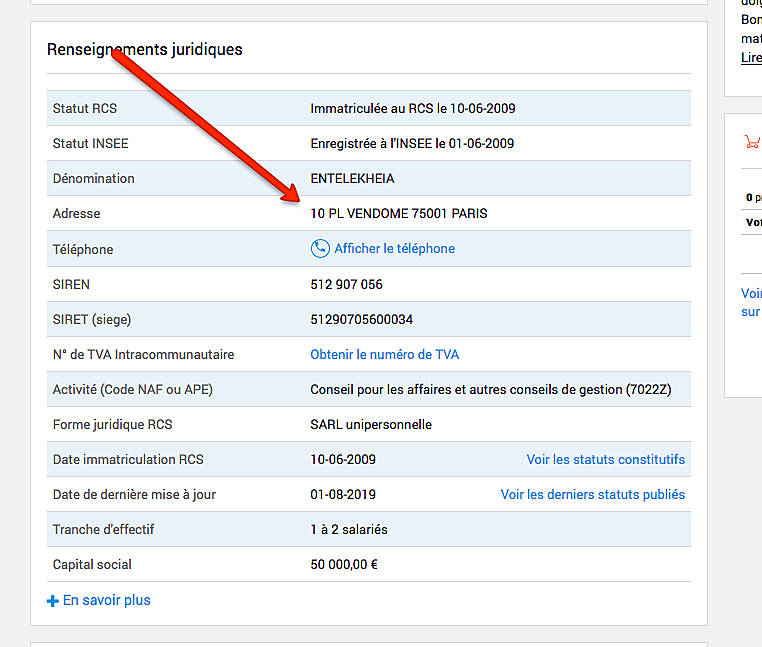Open Voir les statuts constitutifs link
Viewport: 762px width, 647px height.
[x=606, y=459]
